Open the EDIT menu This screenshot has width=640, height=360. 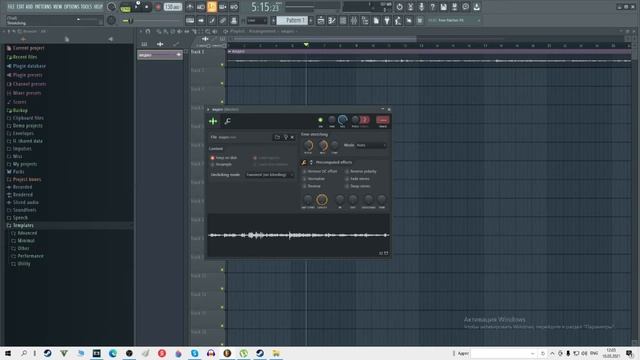tap(20, 7)
